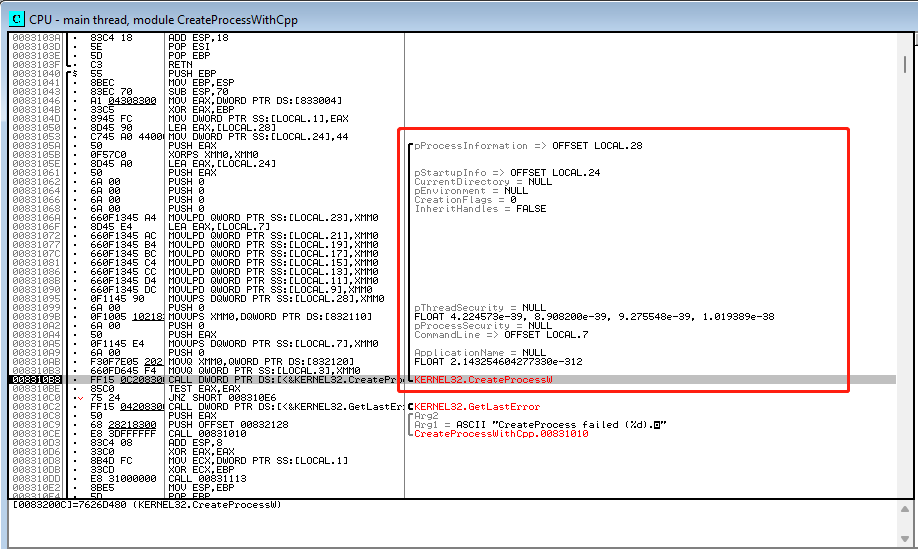The image size is (918, 549).
Task: Click JNZ SHORT 008310E6 instruction
Action: pos(222,398)
